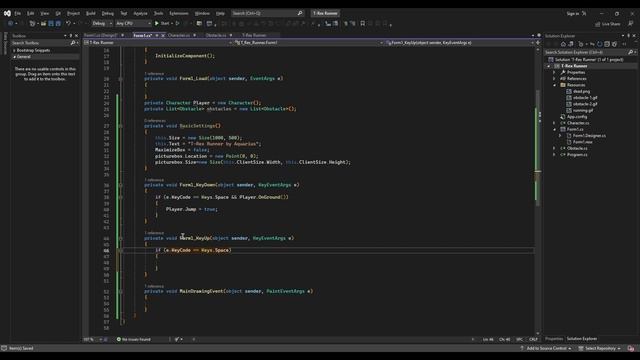Close the Toolbox panel
This screenshot has width=640, height=360.
(x=76, y=36)
